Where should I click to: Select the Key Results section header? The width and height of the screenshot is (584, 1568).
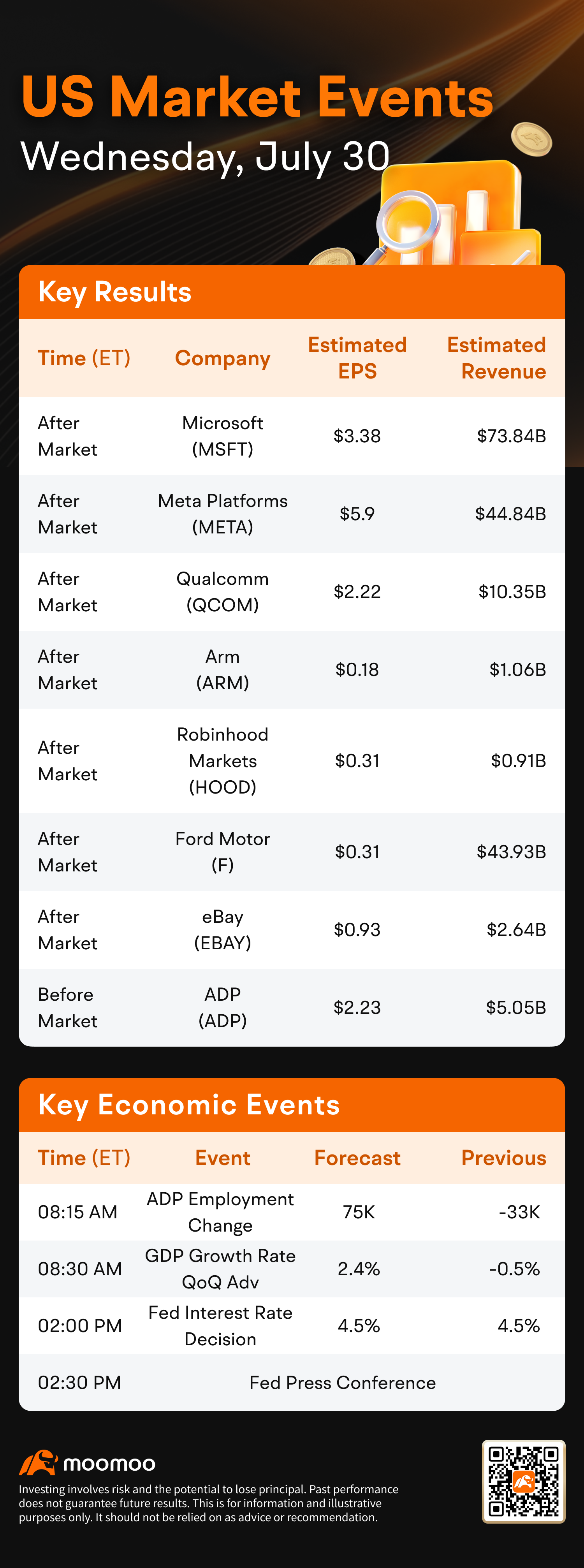click(292, 292)
